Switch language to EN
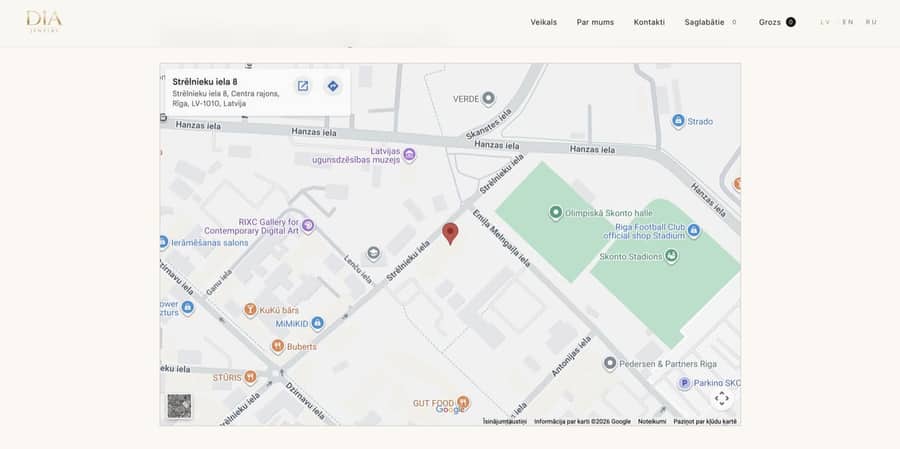 [x=848, y=22]
